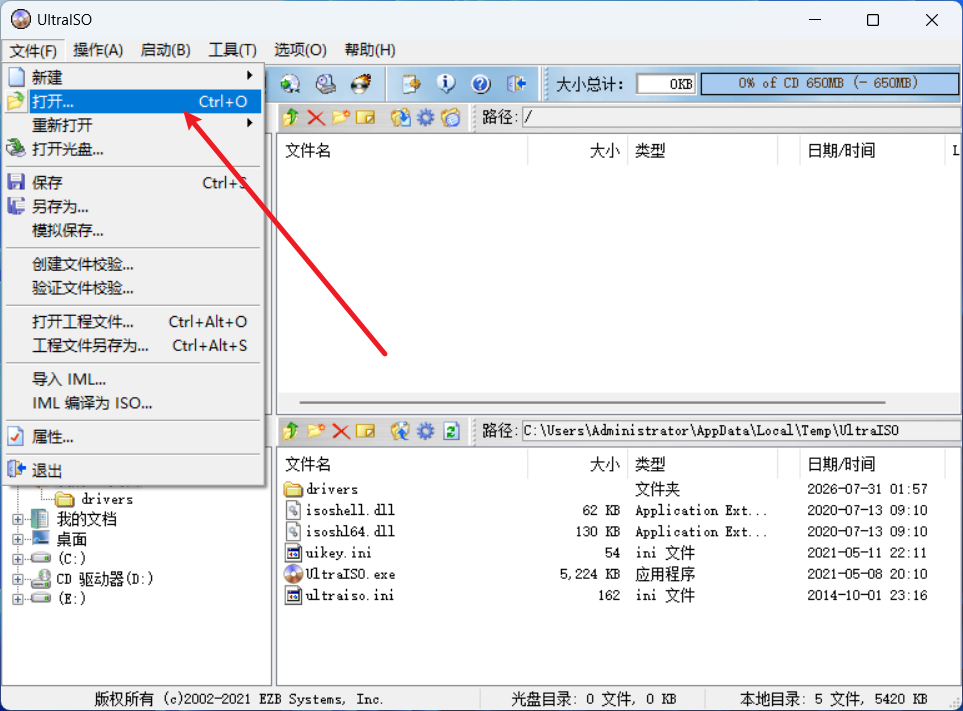Choose 退出 in the File menu
The height and width of the screenshot is (711, 963).
134,471
